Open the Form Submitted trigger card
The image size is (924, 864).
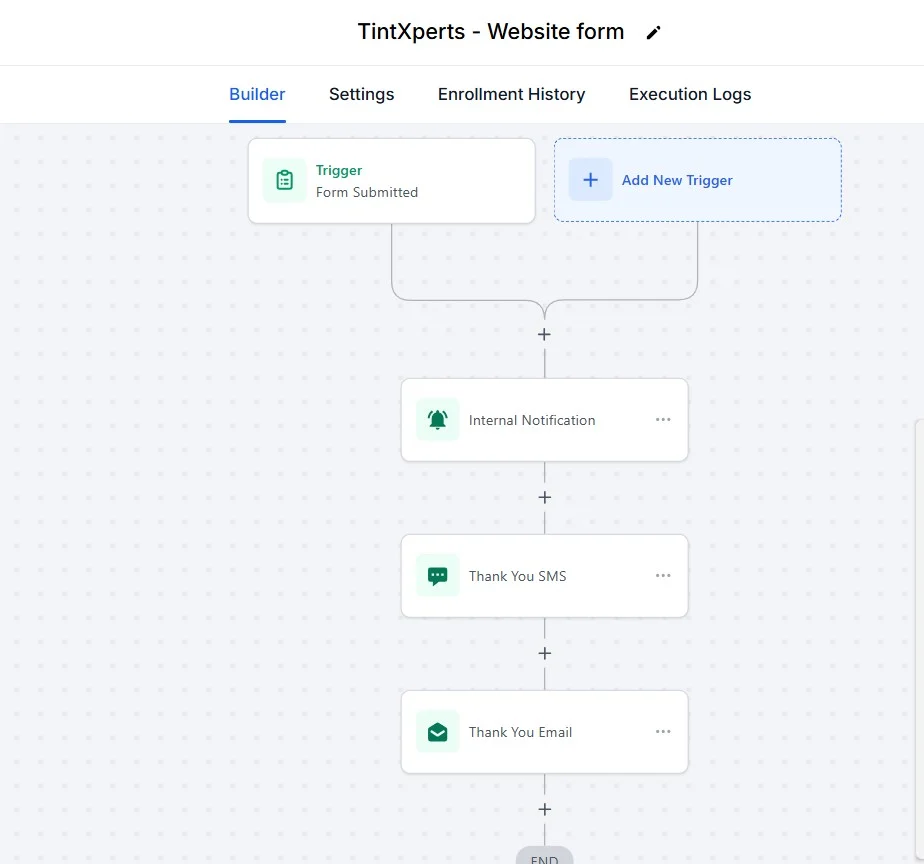[392, 180]
